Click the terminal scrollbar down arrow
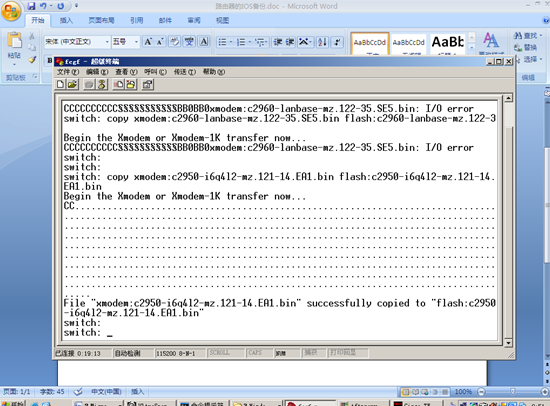The width and height of the screenshot is (550, 406). [x=508, y=342]
